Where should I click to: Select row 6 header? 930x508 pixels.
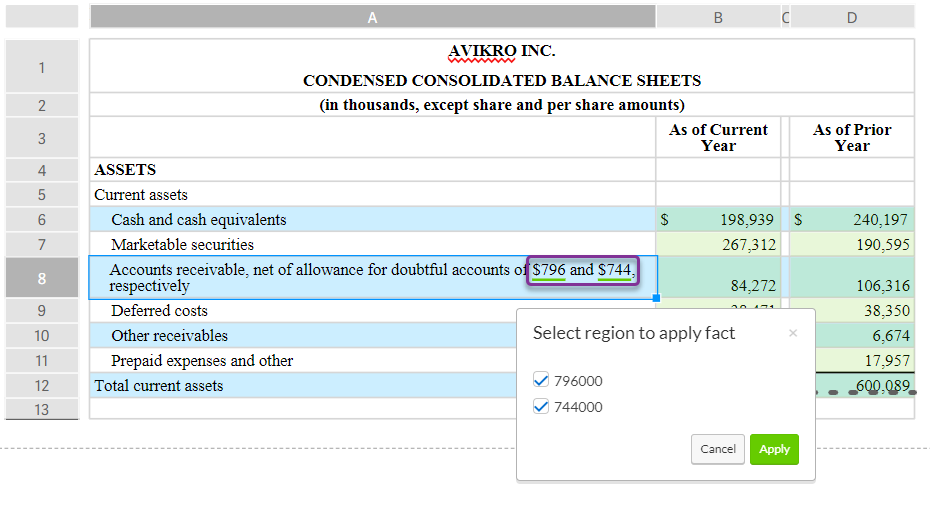click(x=42, y=220)
